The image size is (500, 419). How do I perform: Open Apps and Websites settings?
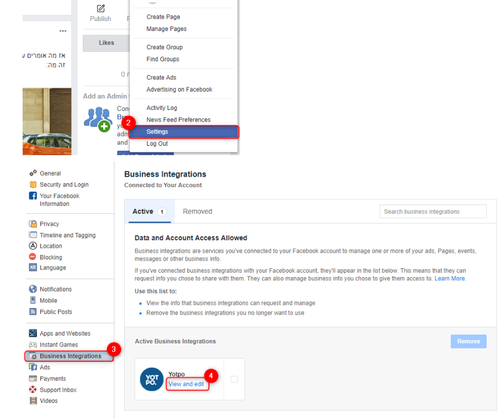click(x=65, y=333)
